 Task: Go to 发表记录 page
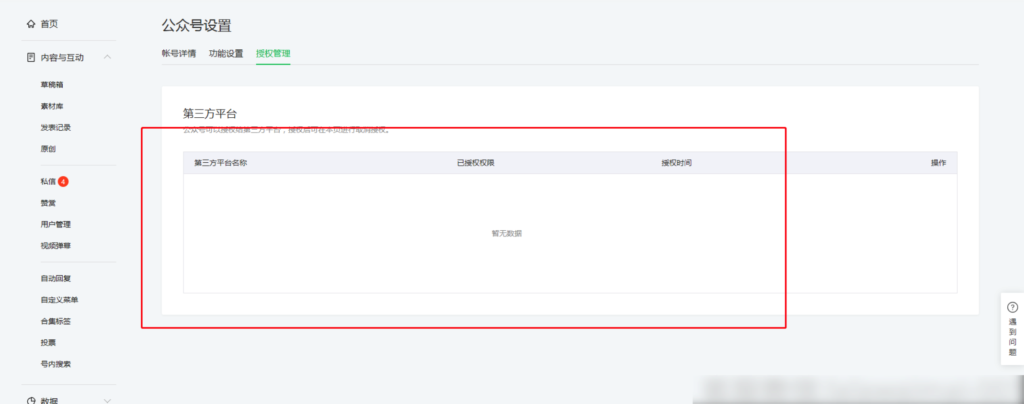tap(55, 127)
